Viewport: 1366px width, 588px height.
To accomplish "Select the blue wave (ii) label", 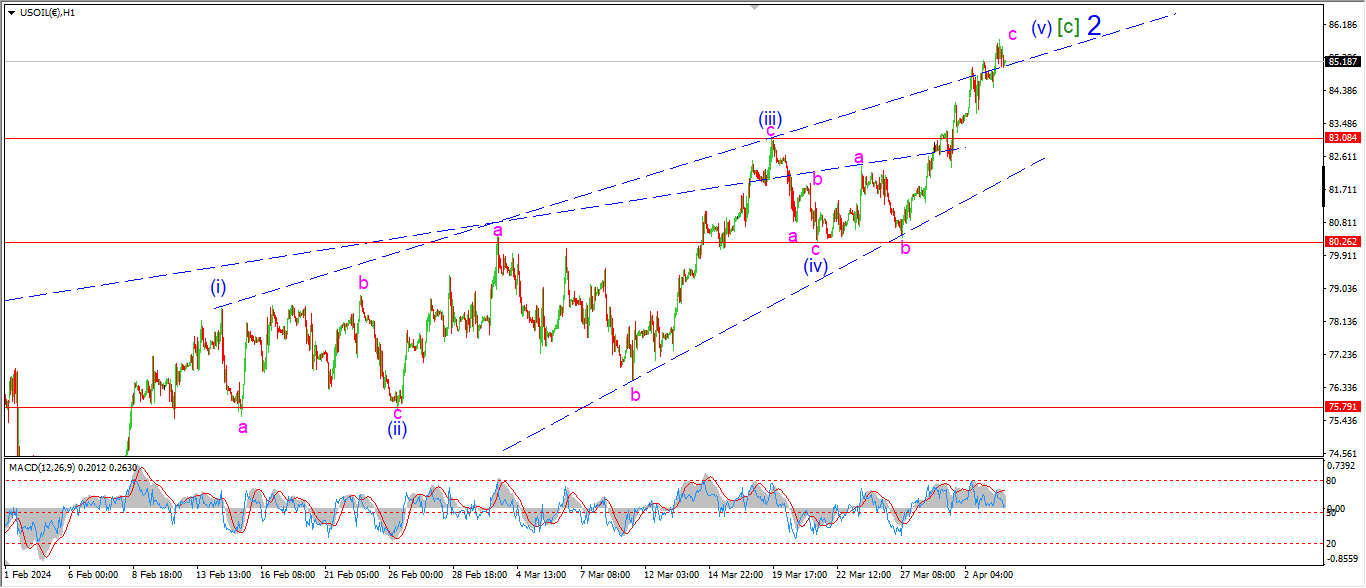I will pyautogui.click(x=397, y=429).
